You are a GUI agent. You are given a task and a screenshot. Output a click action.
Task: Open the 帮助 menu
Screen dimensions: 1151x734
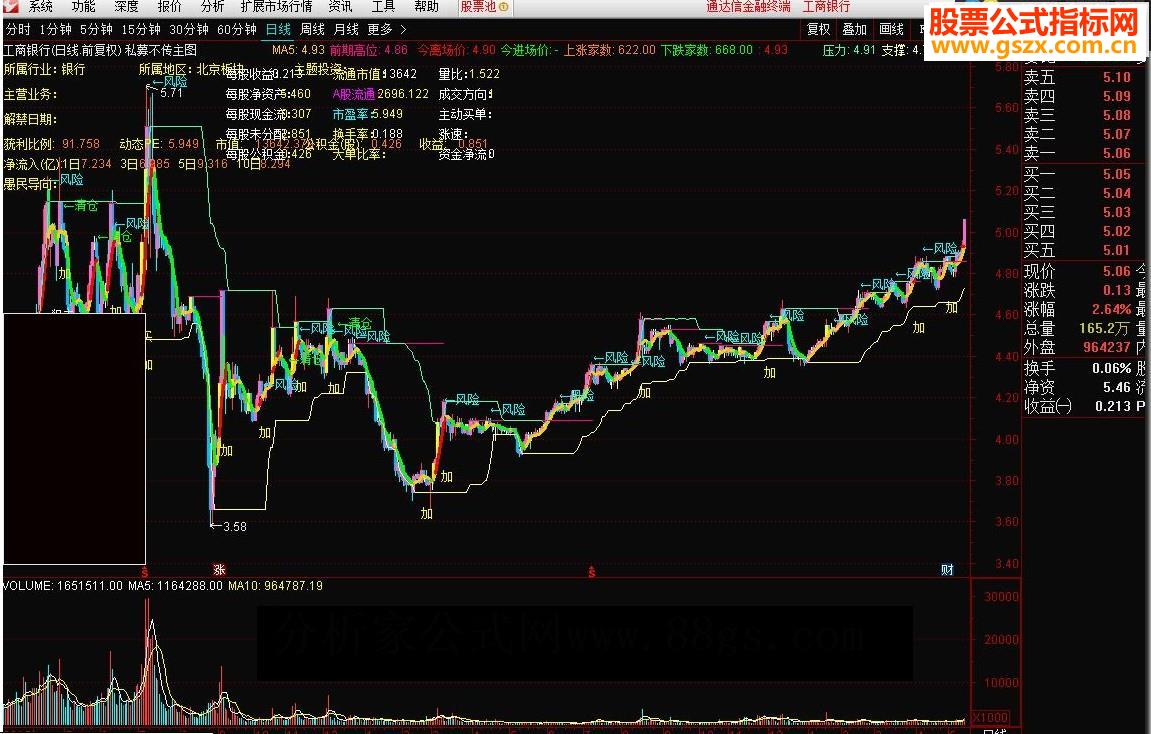426,7
